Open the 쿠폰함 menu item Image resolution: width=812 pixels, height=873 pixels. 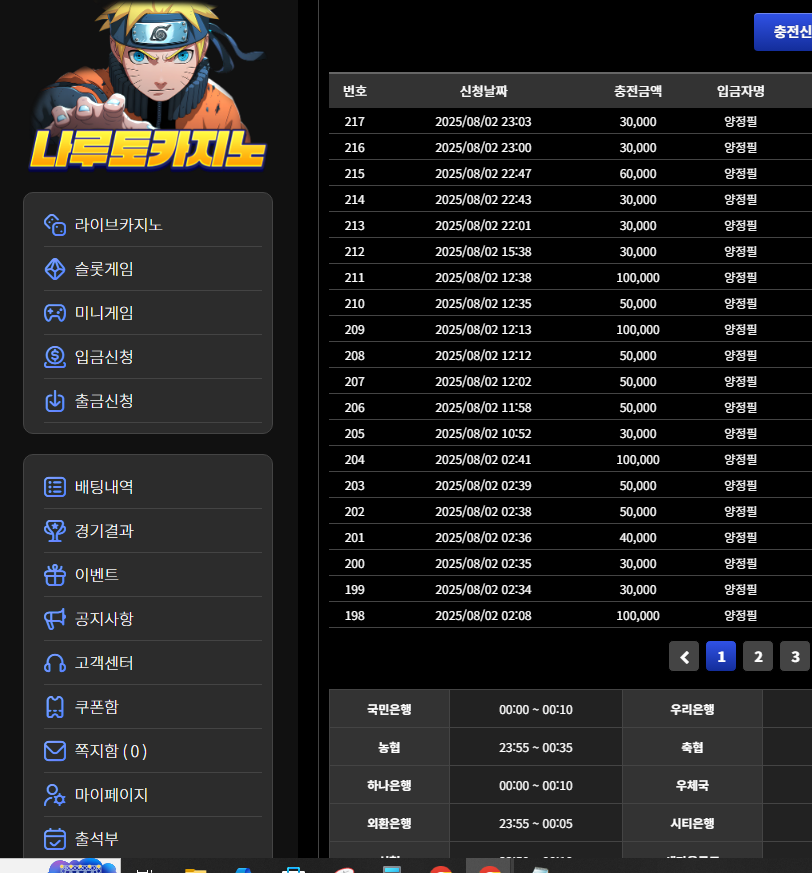point(96,707)
